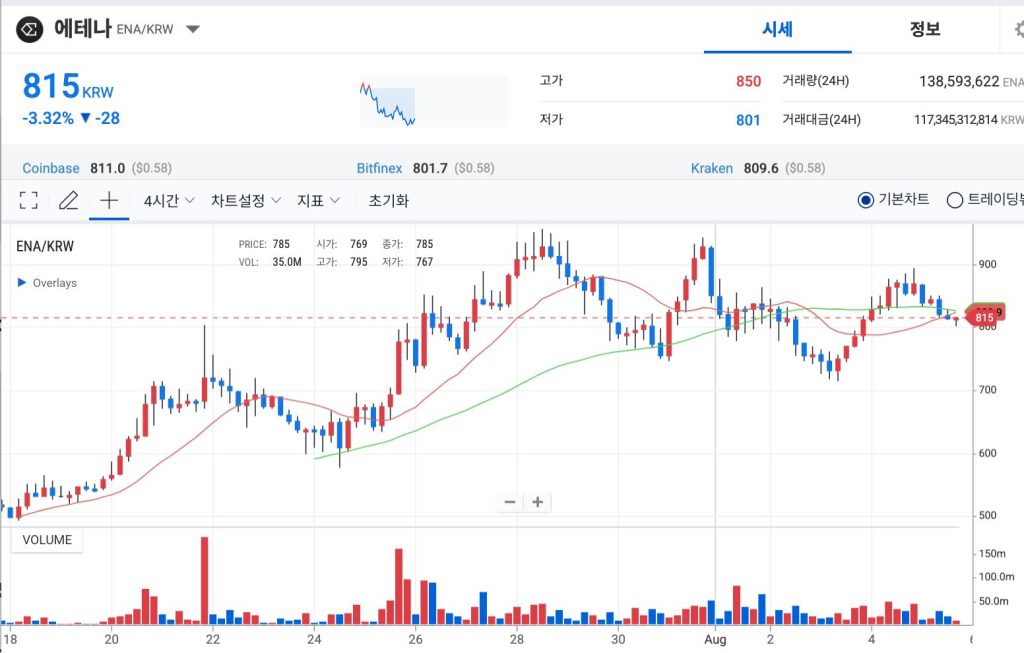The width and height of the screenshot is (1024, 653).
Task: Zoom in with the chart plus button
Action: [x=538, y=501]
